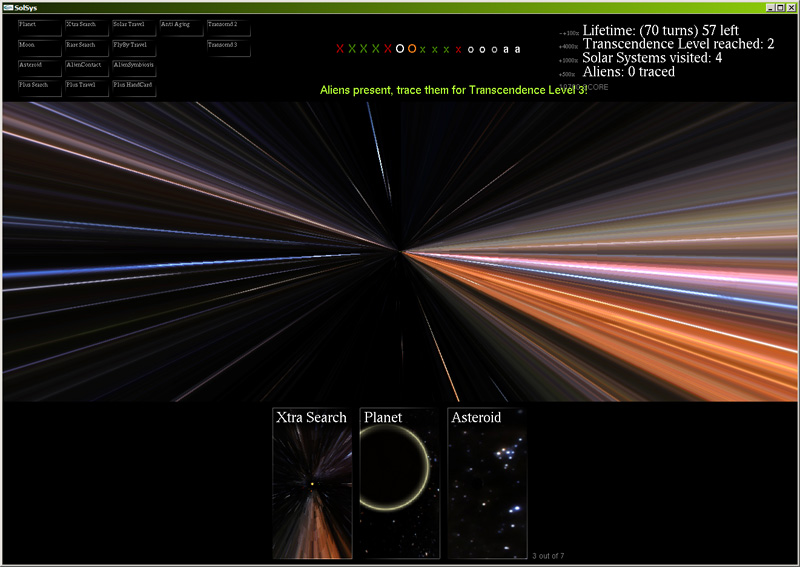Click the Plus HandCard mini card
Screen dimensions: 800x567
coord(134,88)
